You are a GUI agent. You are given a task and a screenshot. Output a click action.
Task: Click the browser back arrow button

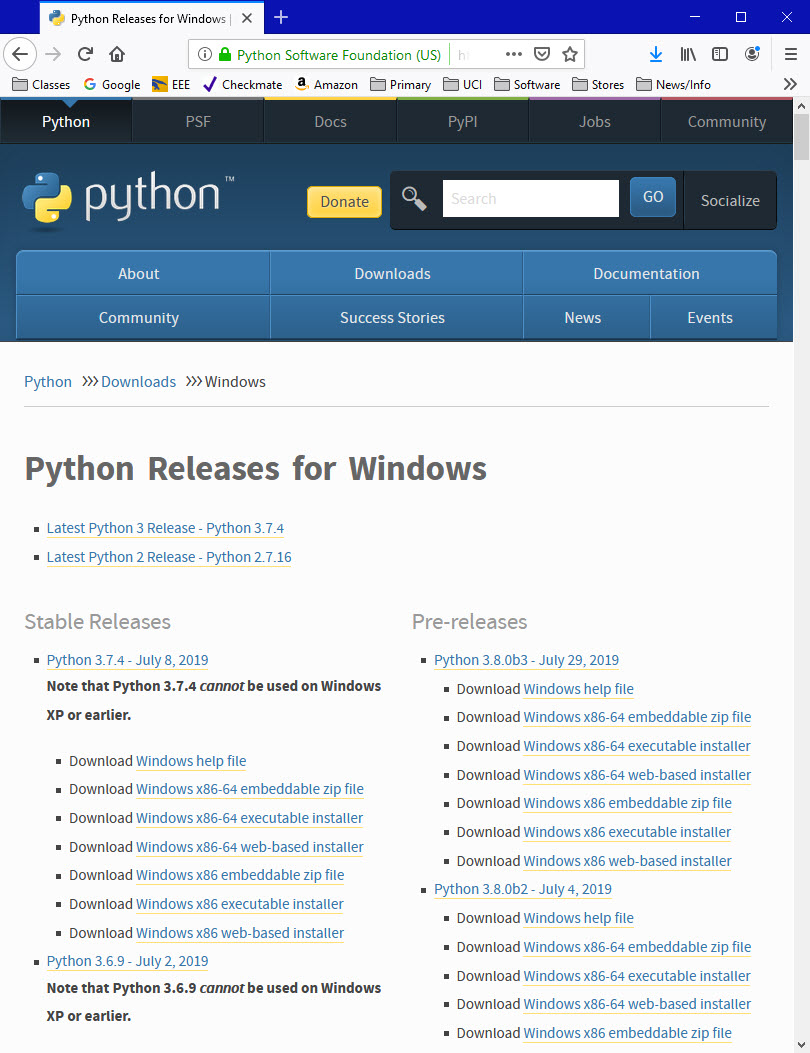point(20,54)
